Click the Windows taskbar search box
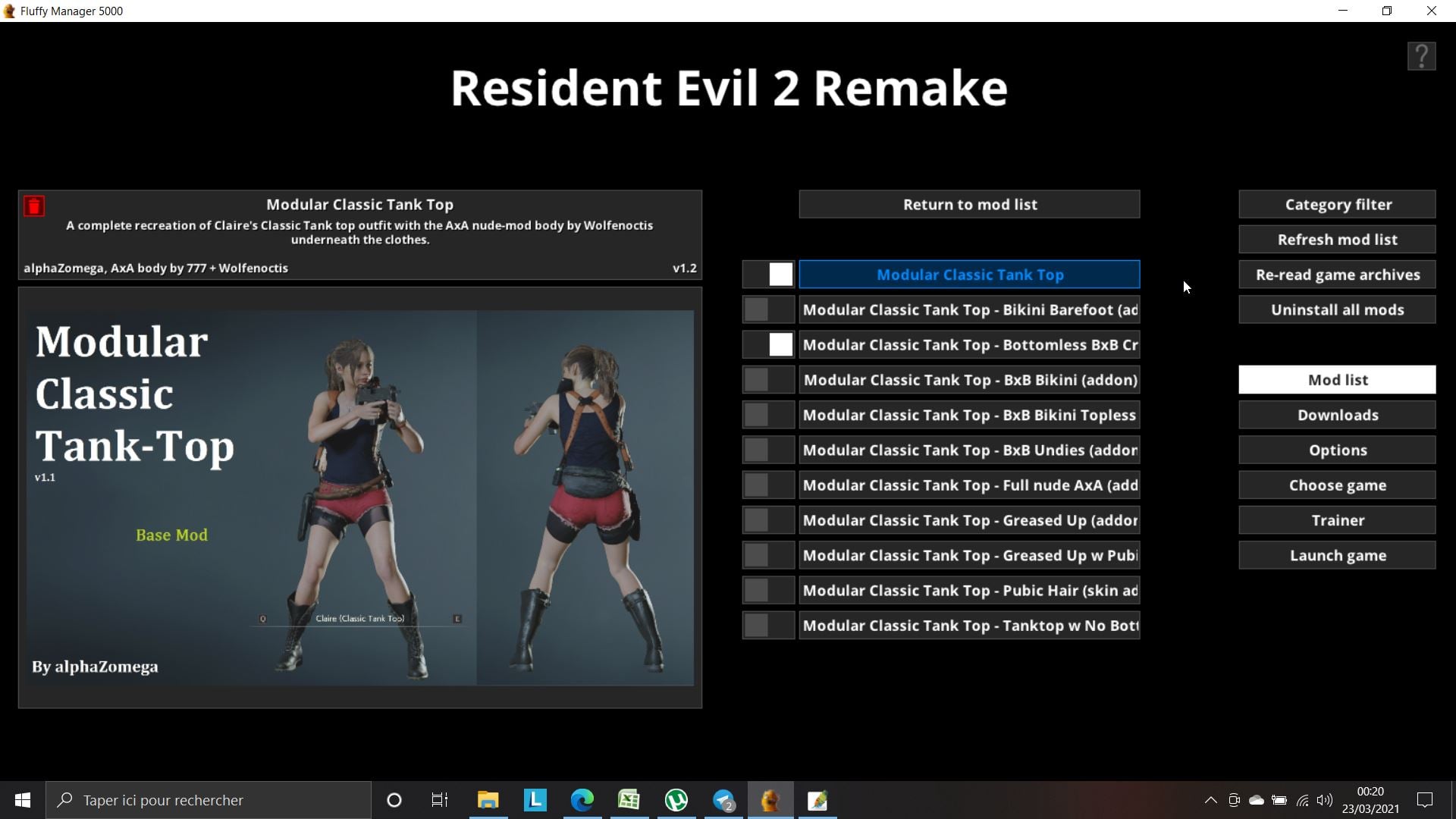Screen dimensions: 1456x819 (x=209, y=800)
